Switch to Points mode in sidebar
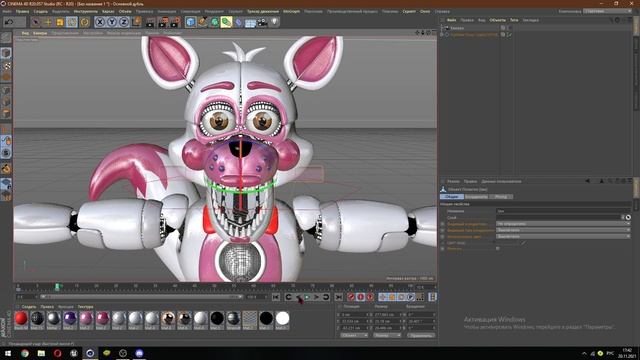640x360 pixels. (6, 90)
